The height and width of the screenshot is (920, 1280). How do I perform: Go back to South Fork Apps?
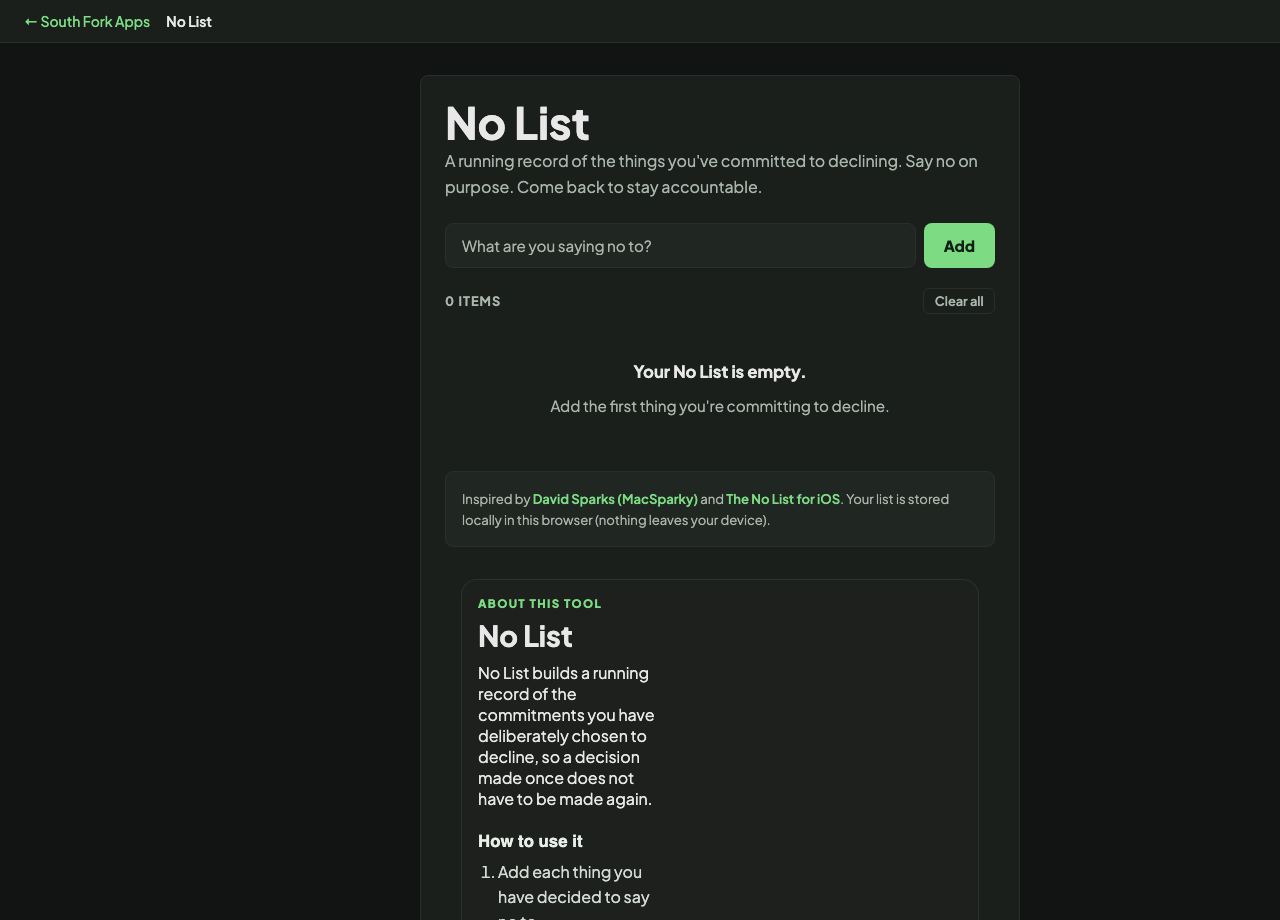[x=87, y=21]
